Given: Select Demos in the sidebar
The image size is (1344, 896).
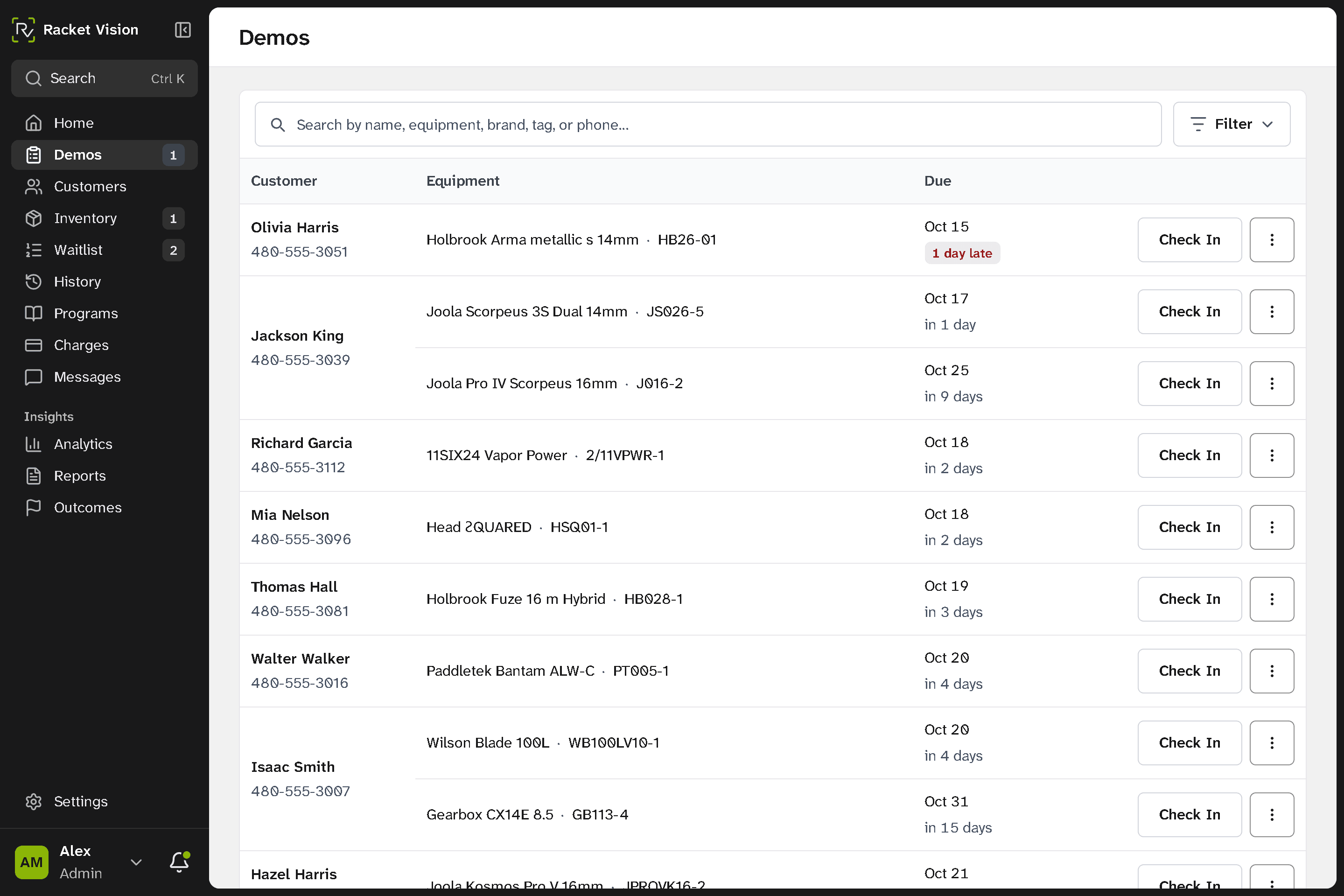Looking at the screenshot, I should (x=105, y=155).
